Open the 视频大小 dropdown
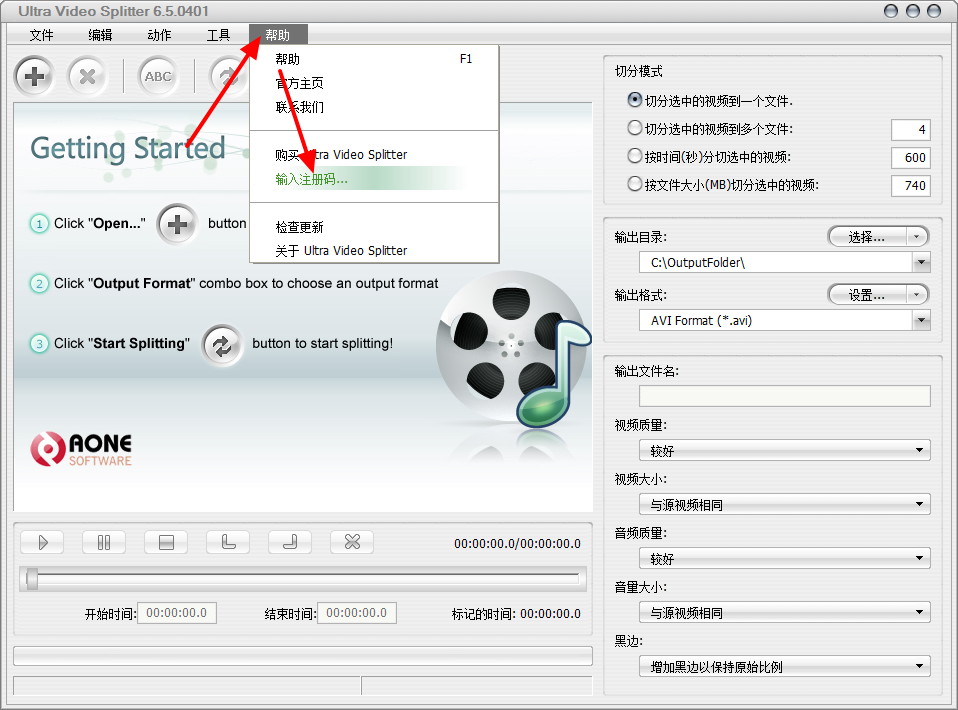 click(784, 505)
